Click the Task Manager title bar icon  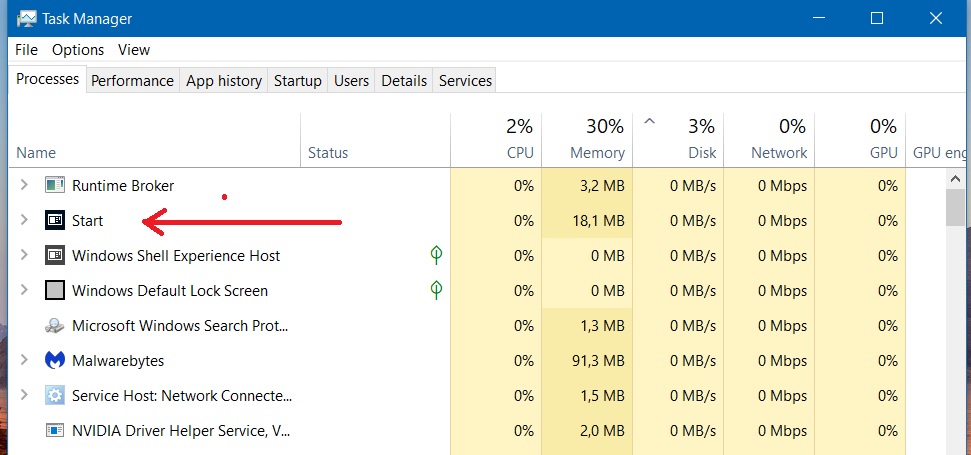[x=27, y=19]
